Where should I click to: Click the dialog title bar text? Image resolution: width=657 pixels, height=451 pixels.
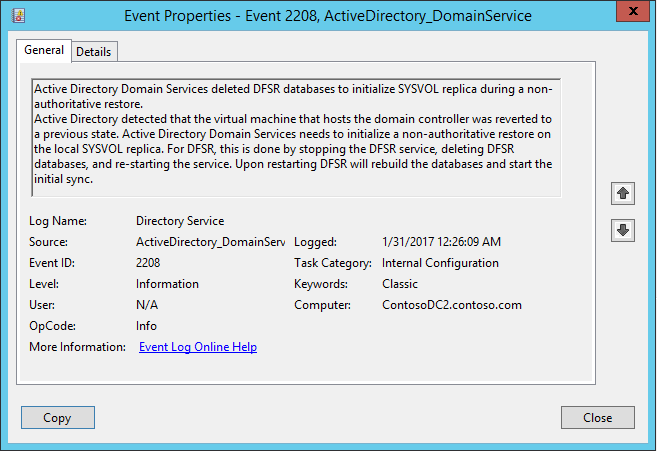click(328, 16)
